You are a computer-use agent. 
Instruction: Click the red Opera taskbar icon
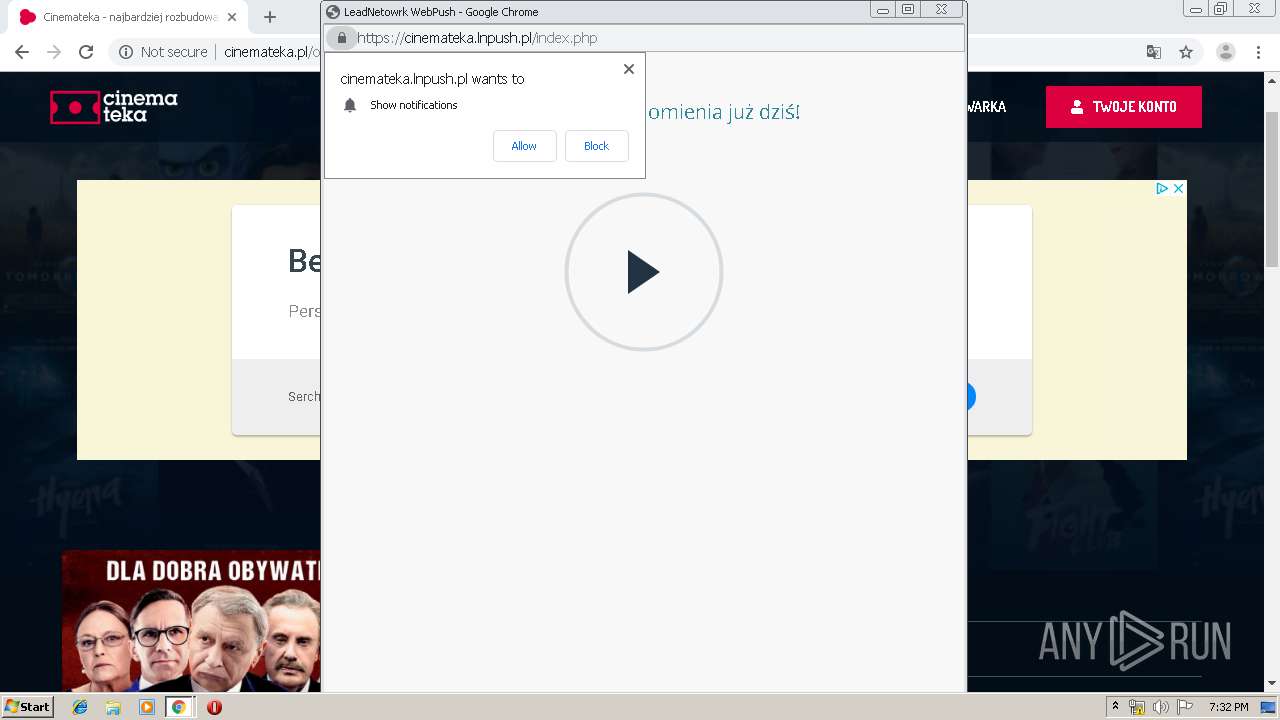(214, 707)
